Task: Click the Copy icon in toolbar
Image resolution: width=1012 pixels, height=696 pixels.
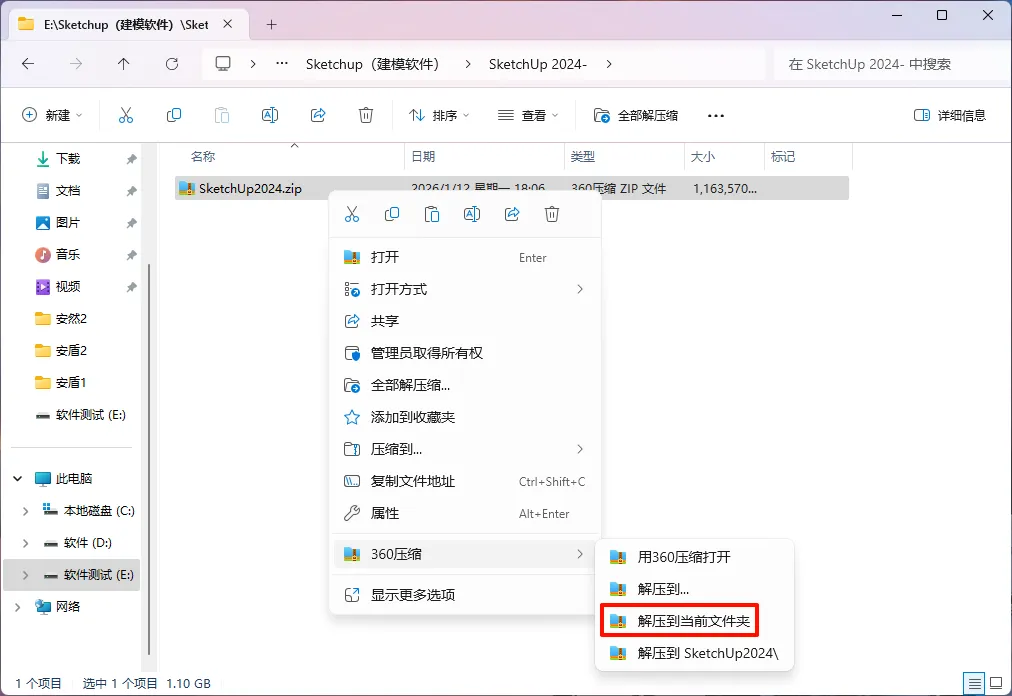Action: [174, 115]
